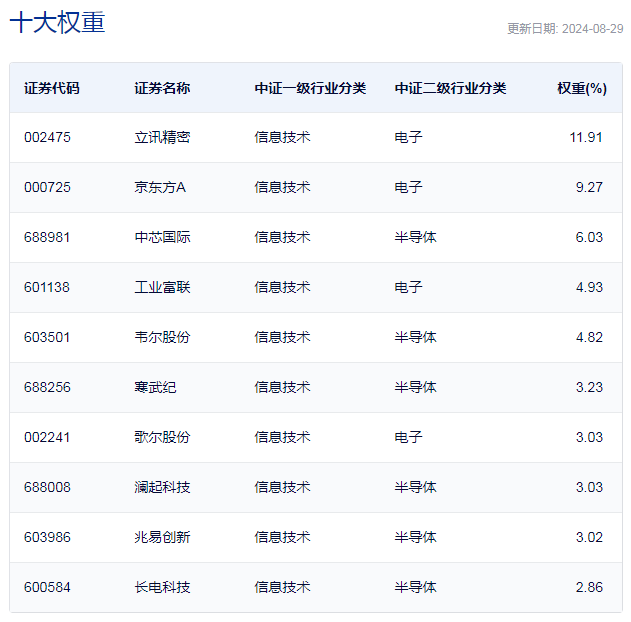Image resolution: width=631 pixels, height=622 pixels.
Task: Click the 证券代码 column header
Action: click(52, 88)
